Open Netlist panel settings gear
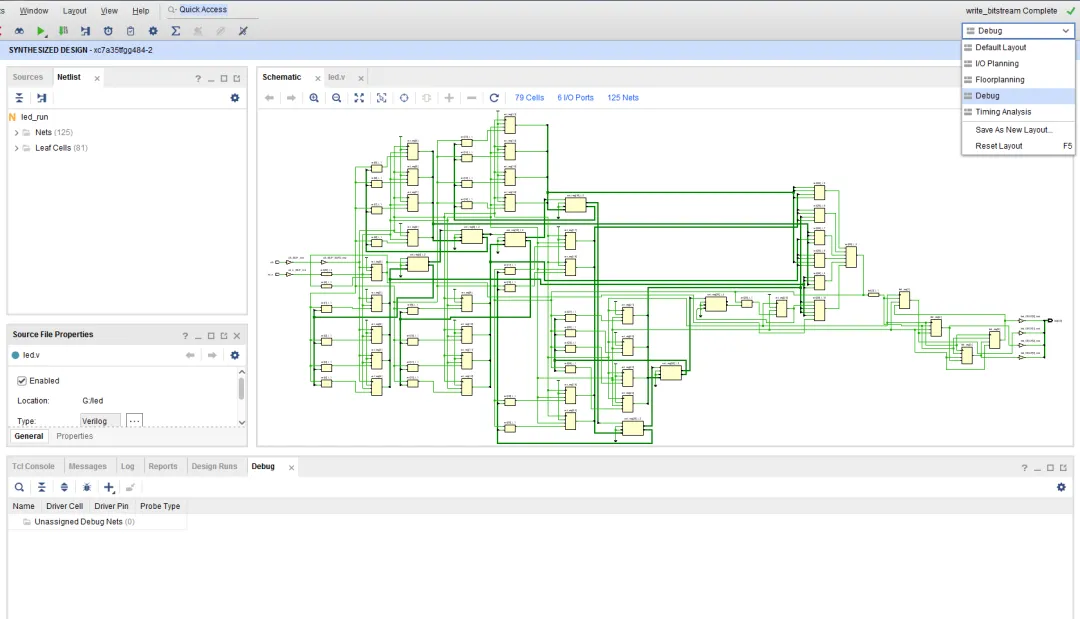Image resolution: width=1080 pixels, height=619 pixels. (x=235, y=98)
